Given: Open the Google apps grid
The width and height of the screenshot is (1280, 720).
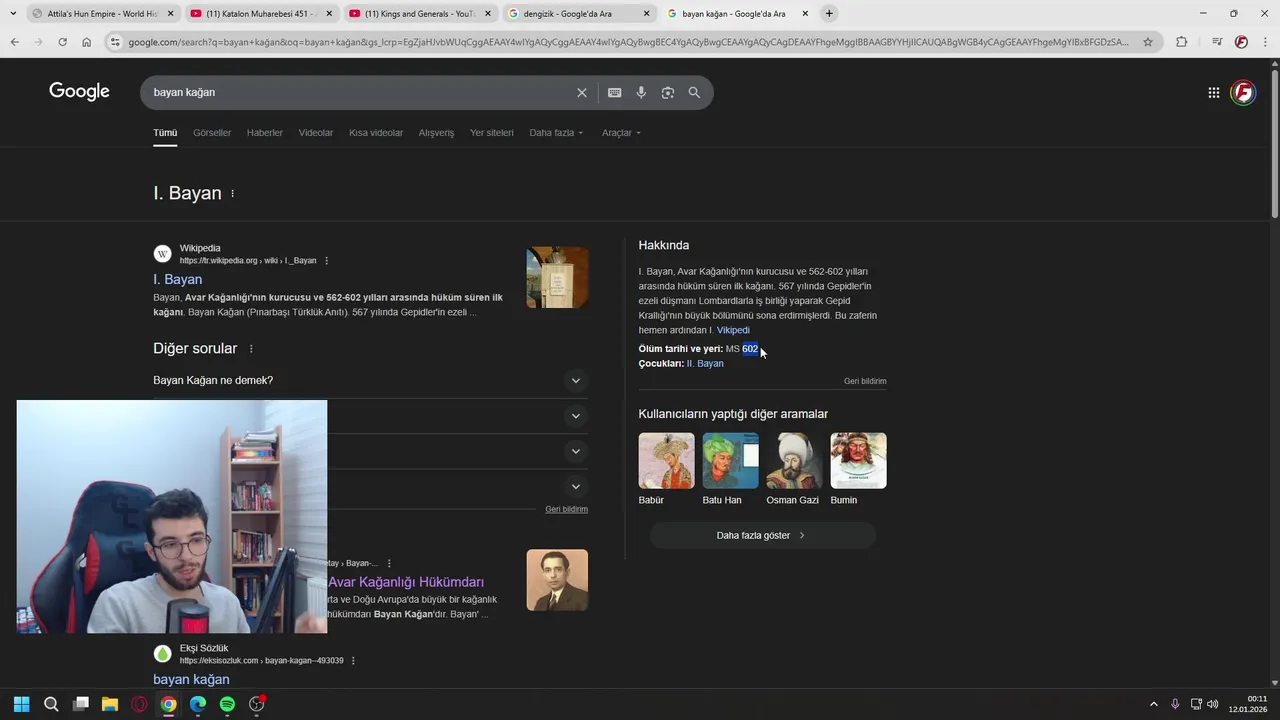Looking at the screenshot, I should [x=1213, y=92].
